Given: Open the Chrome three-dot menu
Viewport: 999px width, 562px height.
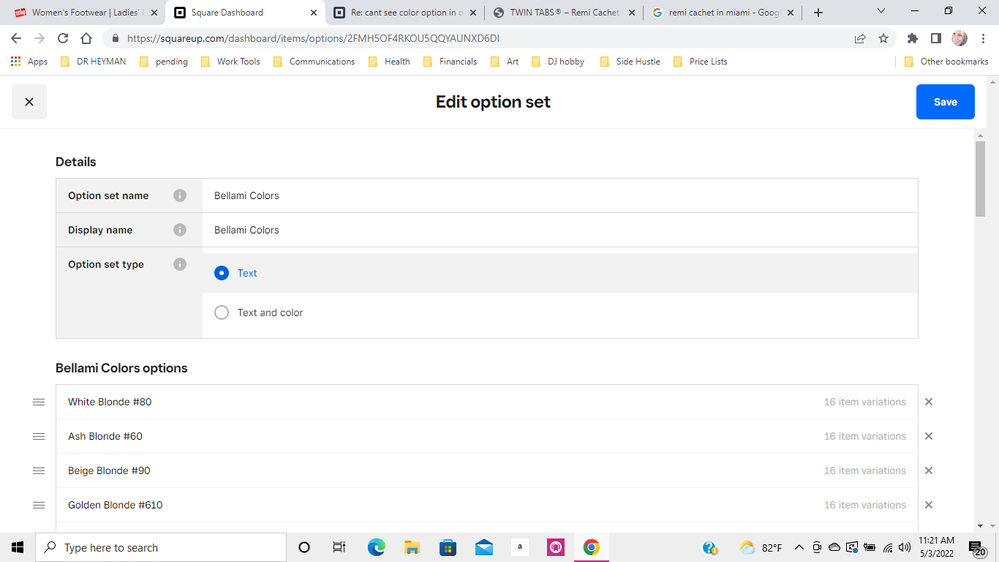Looking at the screenshot, I should click(x=983, y=38).
